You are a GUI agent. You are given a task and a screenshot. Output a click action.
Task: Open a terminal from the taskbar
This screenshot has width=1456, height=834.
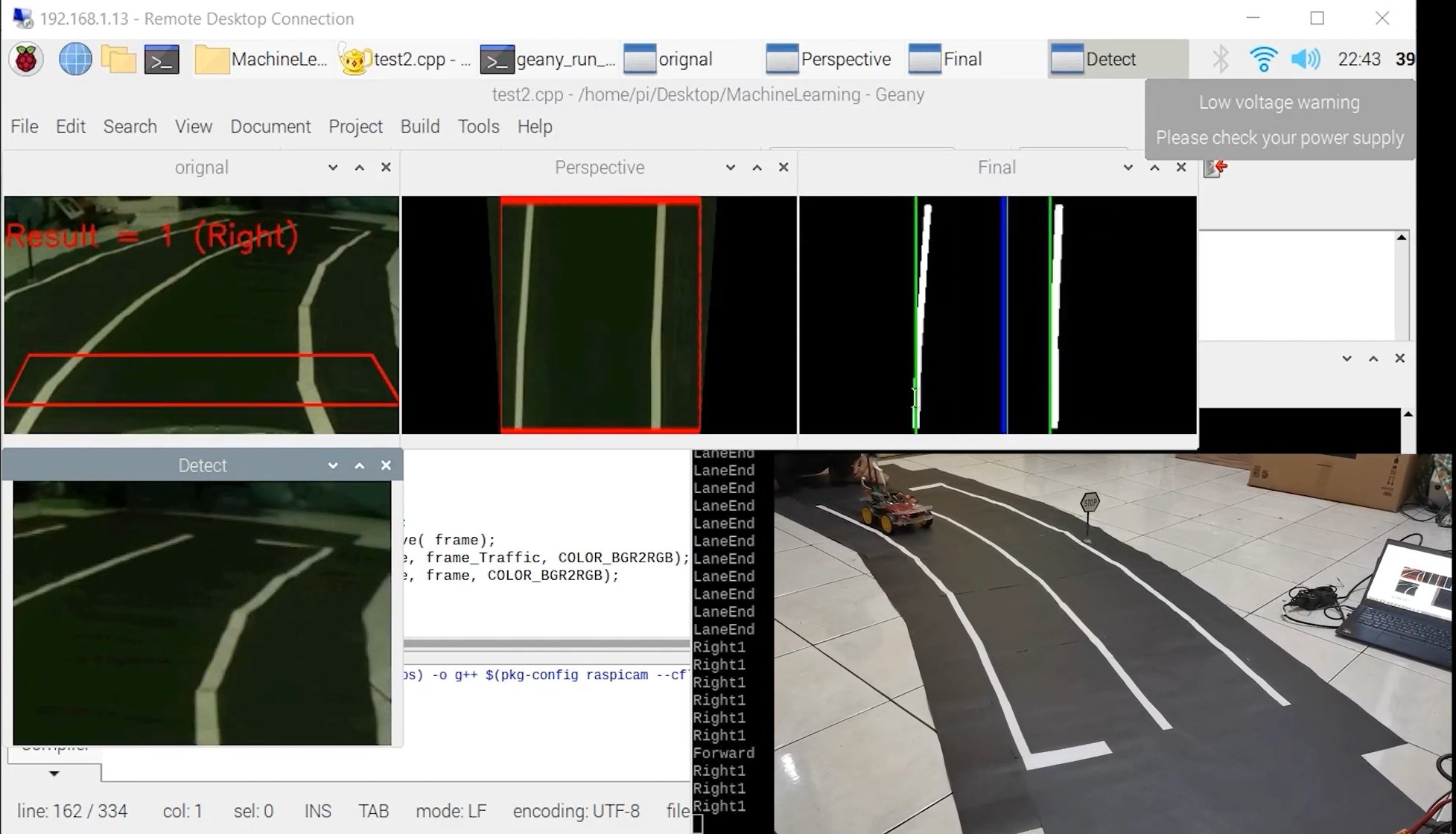(x=162, y=59)
